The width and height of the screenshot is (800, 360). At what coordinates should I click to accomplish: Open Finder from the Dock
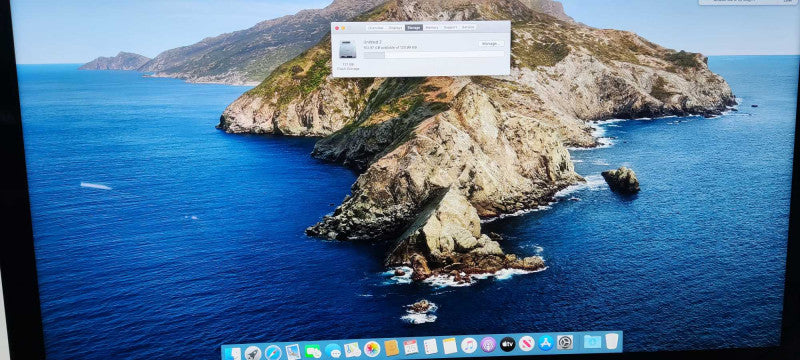pos(232,354)
